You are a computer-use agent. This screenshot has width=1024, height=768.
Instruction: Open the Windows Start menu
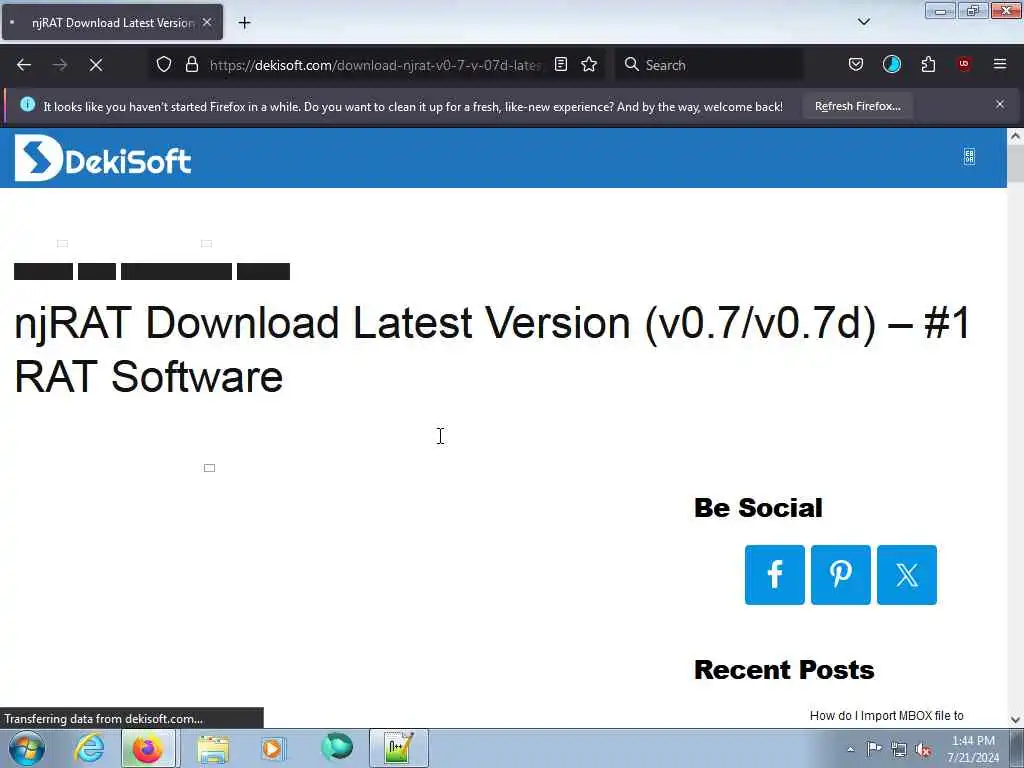point(27,748)
